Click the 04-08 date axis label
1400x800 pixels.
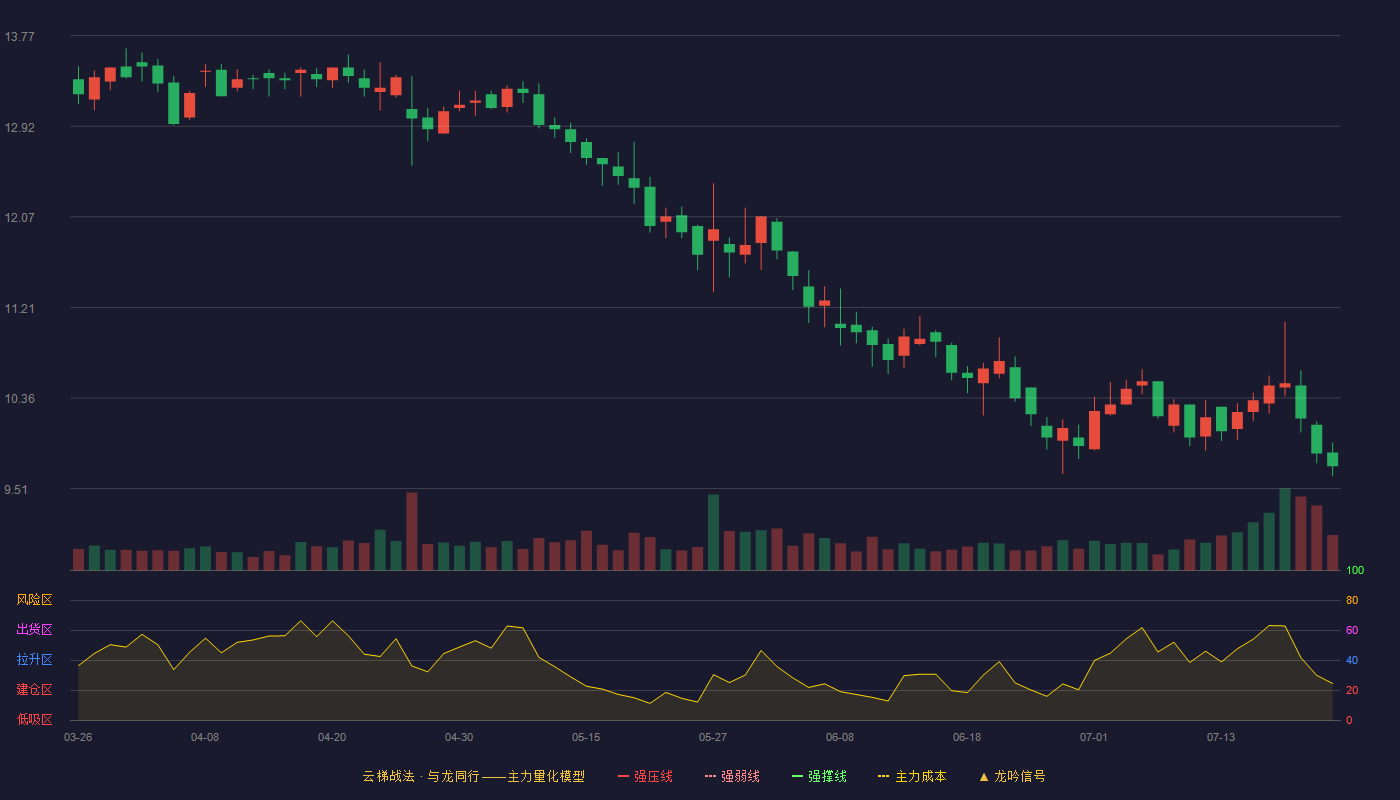(x=205, y=737)
